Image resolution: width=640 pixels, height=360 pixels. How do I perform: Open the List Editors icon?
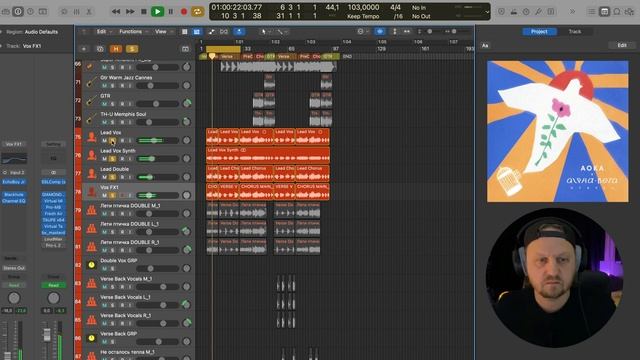[591, 12]
